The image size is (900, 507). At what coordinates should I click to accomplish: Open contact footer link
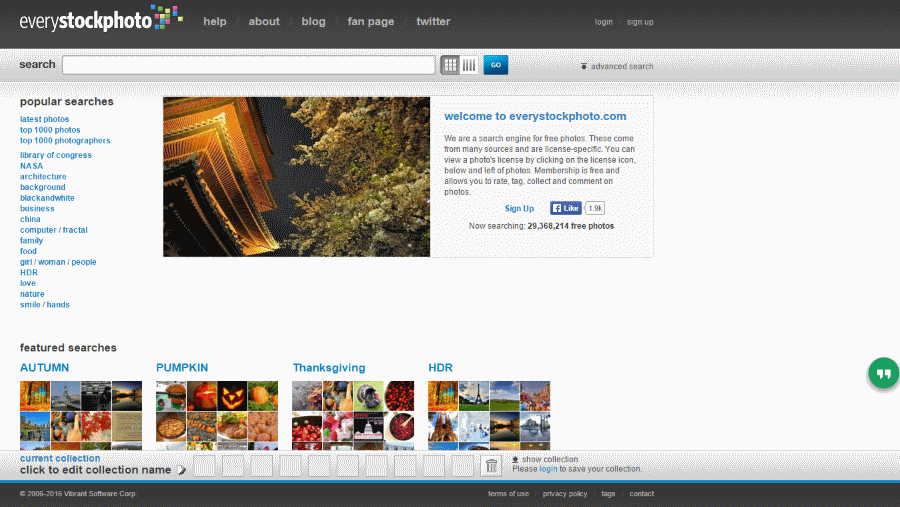coord(642,494)
